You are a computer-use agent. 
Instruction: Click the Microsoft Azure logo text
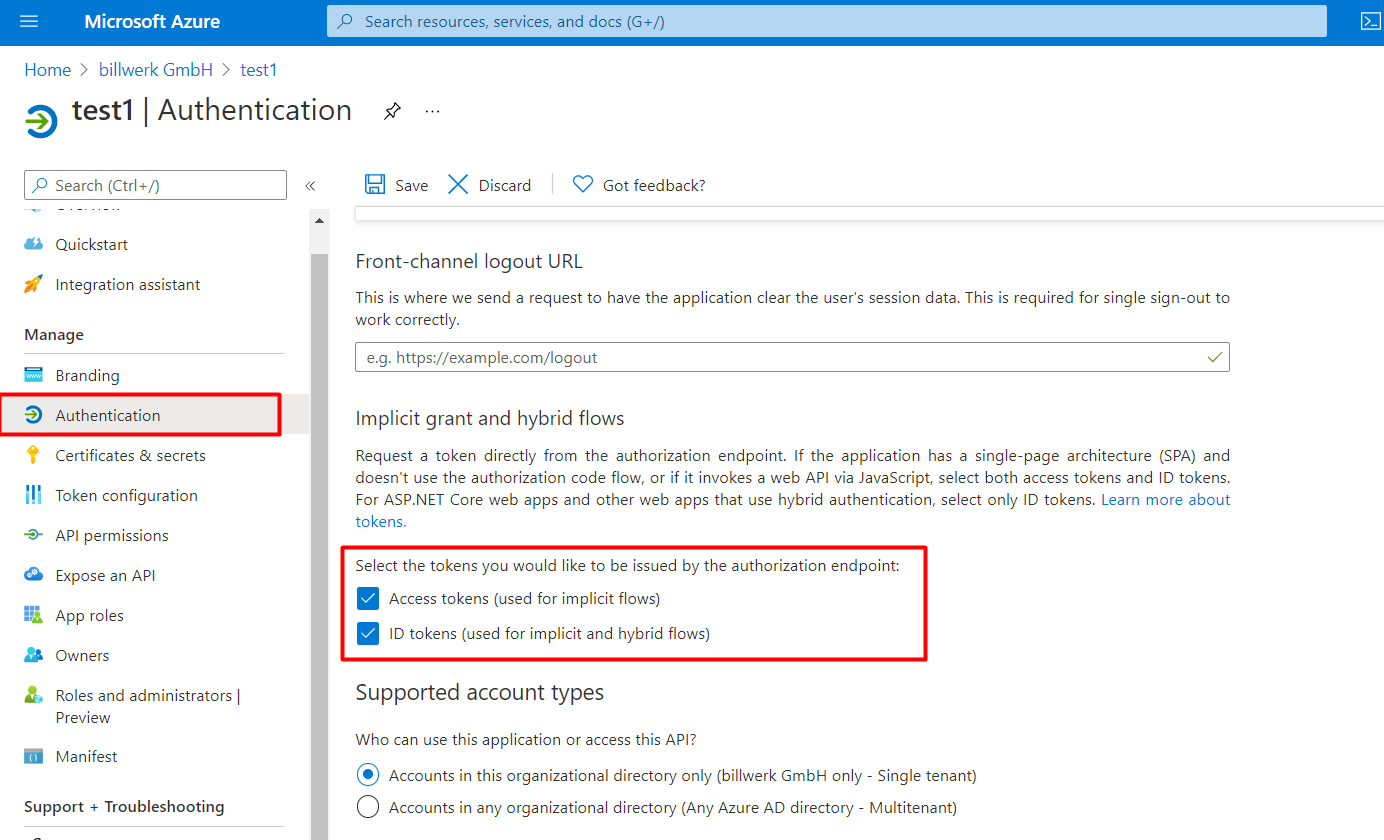(x=152, y=21)
